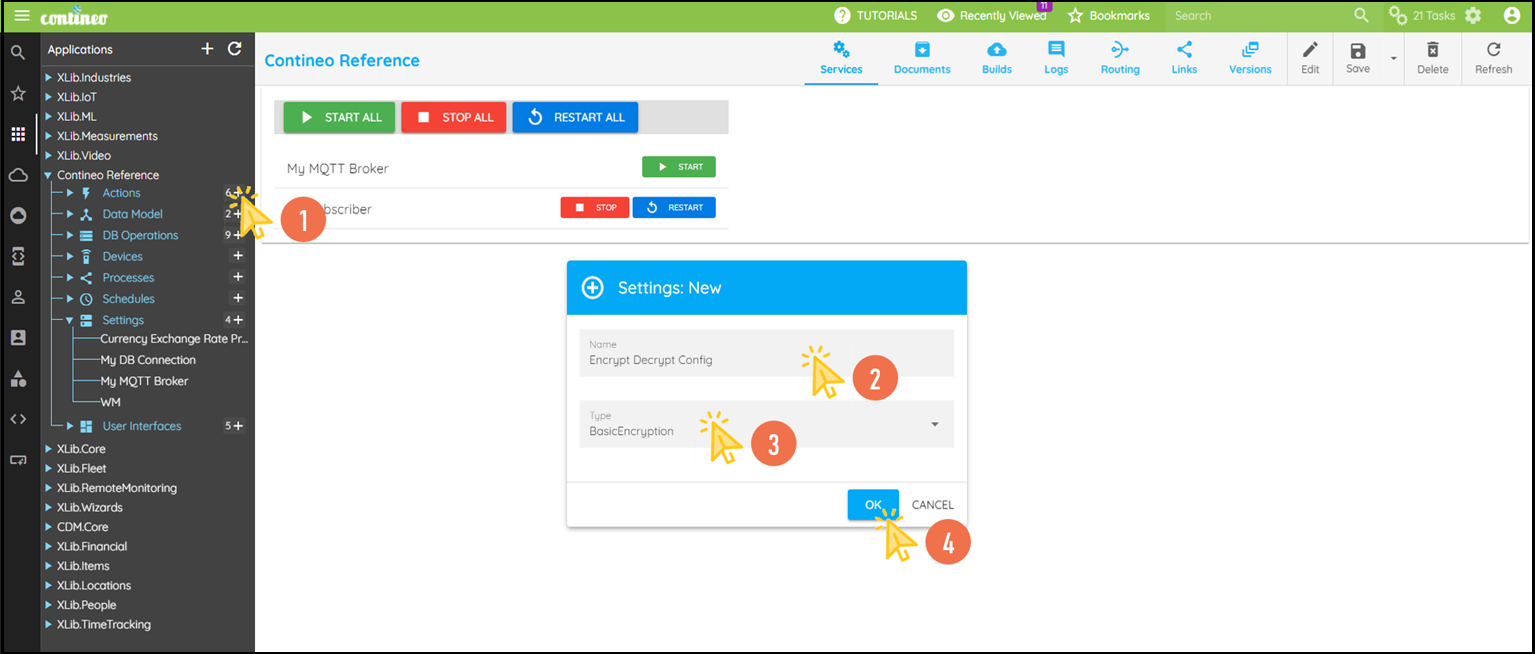Viewport: 1535px width, 654px height.
Task: Expand the DB Operations tree node
Action: click(x=70, y=236)
